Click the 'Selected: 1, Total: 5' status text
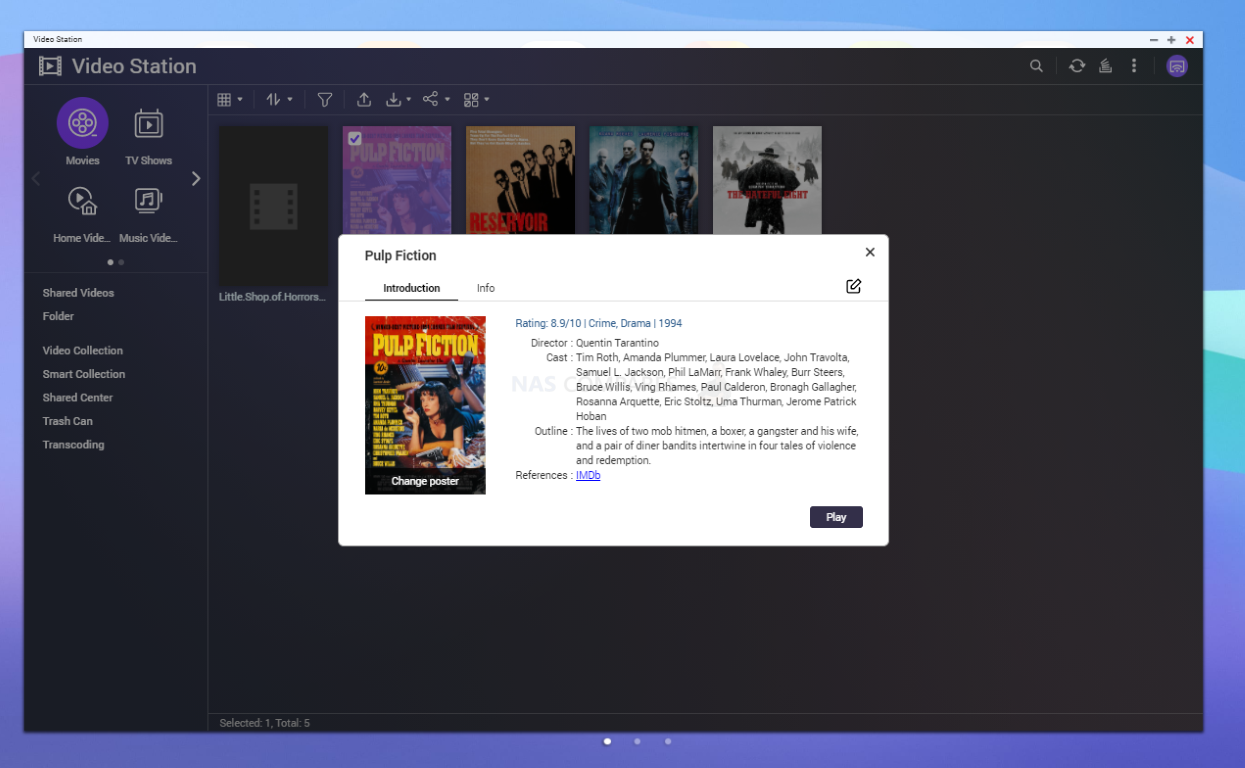This screenshot has height=768, width=1245. pos(264,723)
